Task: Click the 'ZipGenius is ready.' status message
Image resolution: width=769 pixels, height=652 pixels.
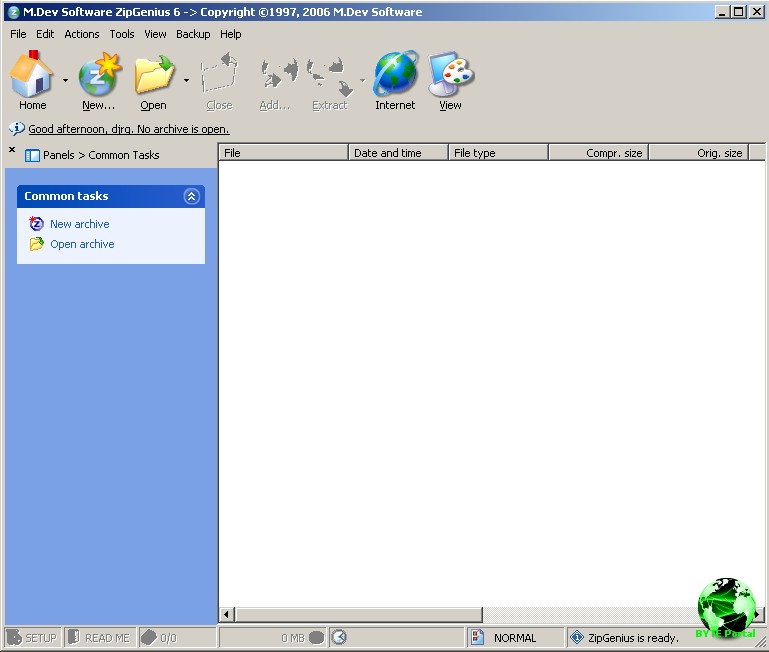Action: click(x=633, y=638)
